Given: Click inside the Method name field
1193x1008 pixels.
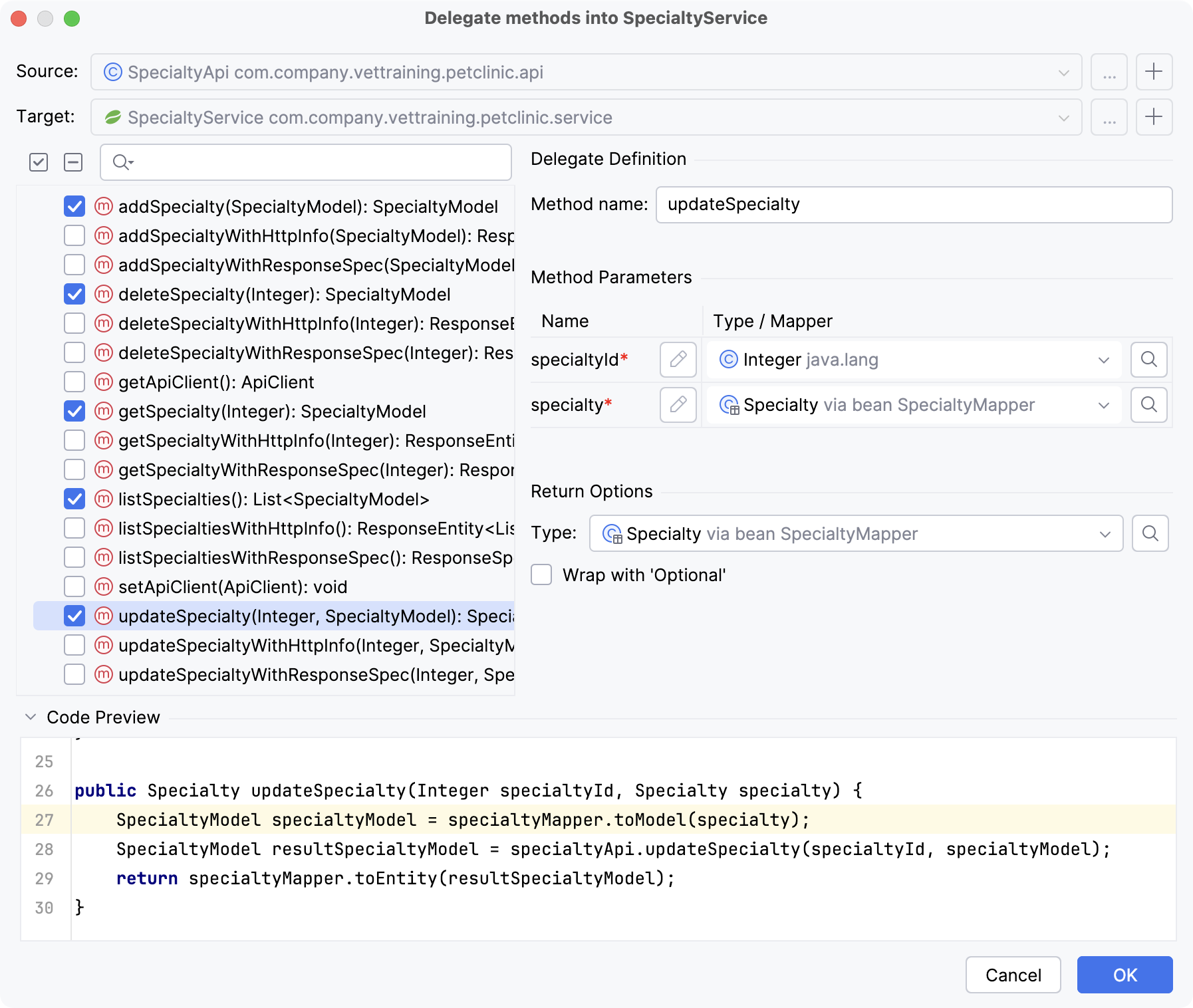Looking at the screenshot, I should (913, 205).
